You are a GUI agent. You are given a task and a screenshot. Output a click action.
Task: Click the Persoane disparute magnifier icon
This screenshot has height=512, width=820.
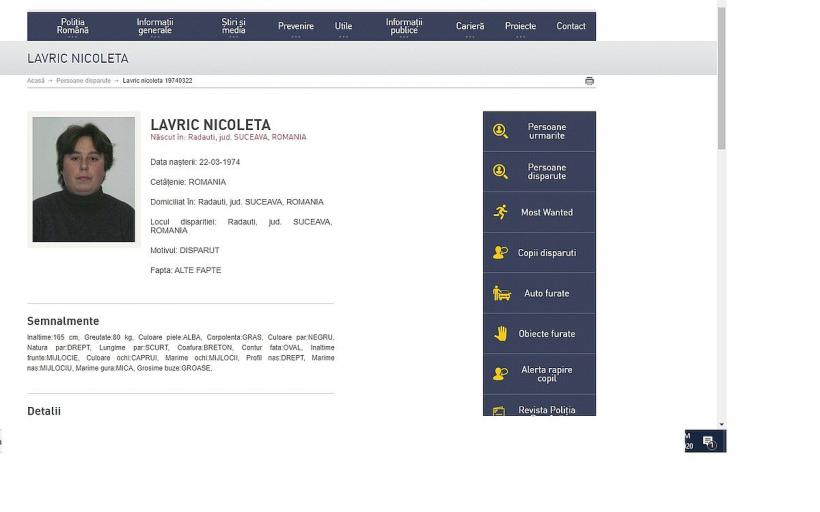pyautogui.click(x=500, y=172)
